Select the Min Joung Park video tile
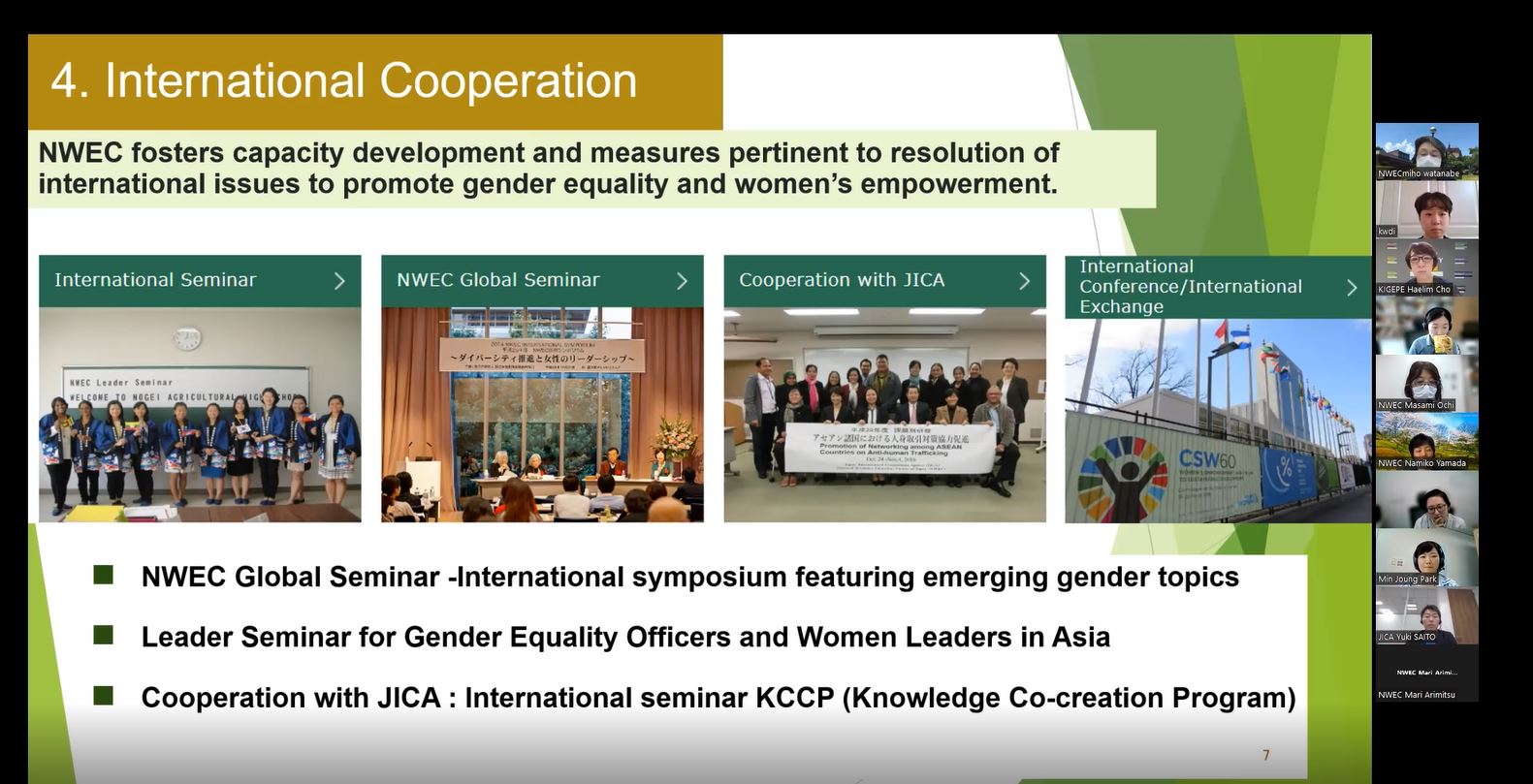This screenshot has width=1533, height=784. [1426, 557]
